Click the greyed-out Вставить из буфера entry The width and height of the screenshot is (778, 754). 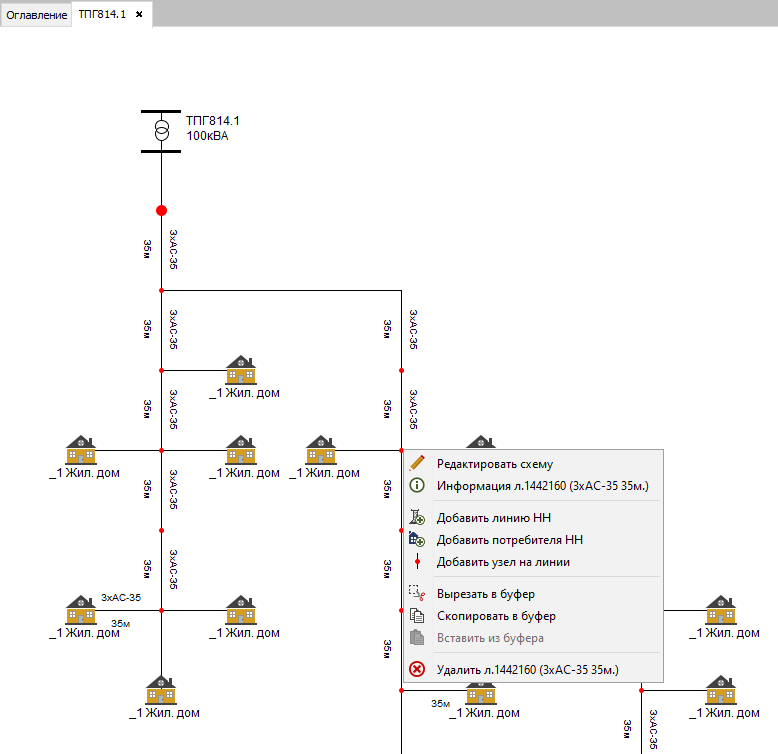click(x=533, y=637)
